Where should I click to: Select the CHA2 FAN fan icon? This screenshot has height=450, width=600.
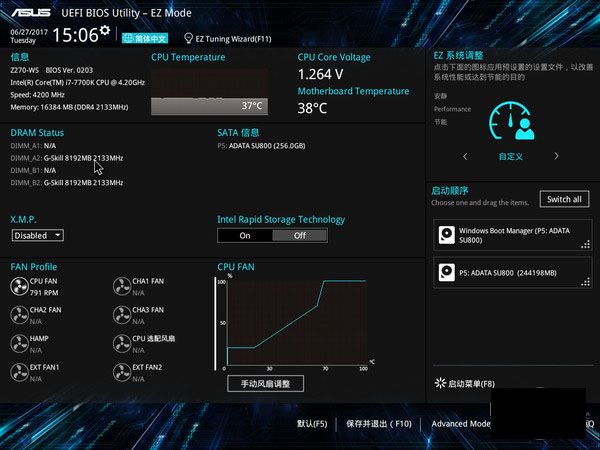tap(19, 315)
